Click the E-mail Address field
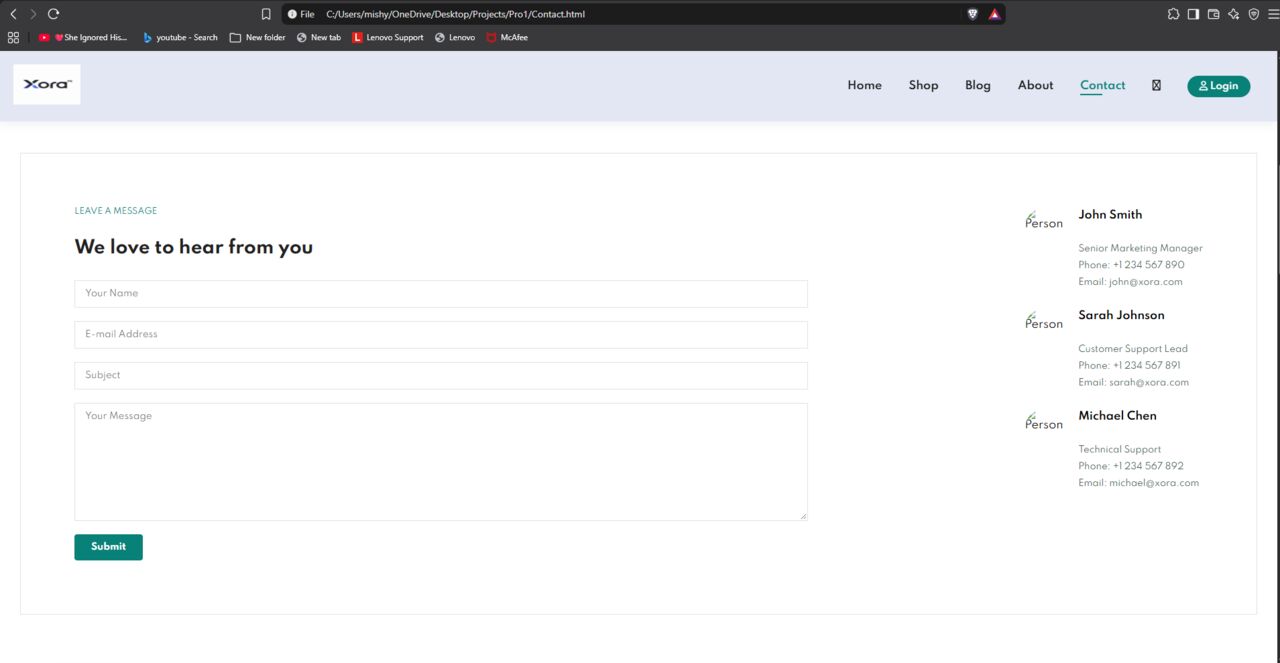 click(x=441, y=335)
